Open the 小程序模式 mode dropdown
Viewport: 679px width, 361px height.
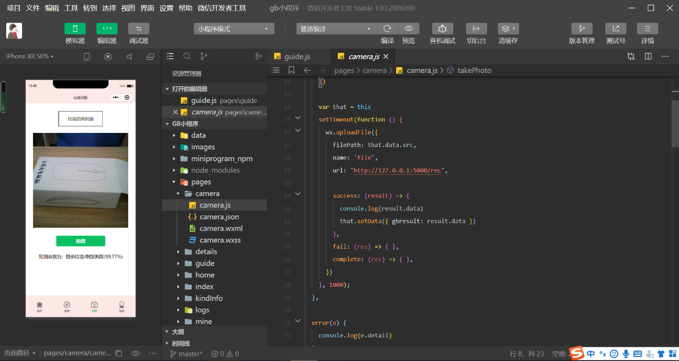[234, 29]
